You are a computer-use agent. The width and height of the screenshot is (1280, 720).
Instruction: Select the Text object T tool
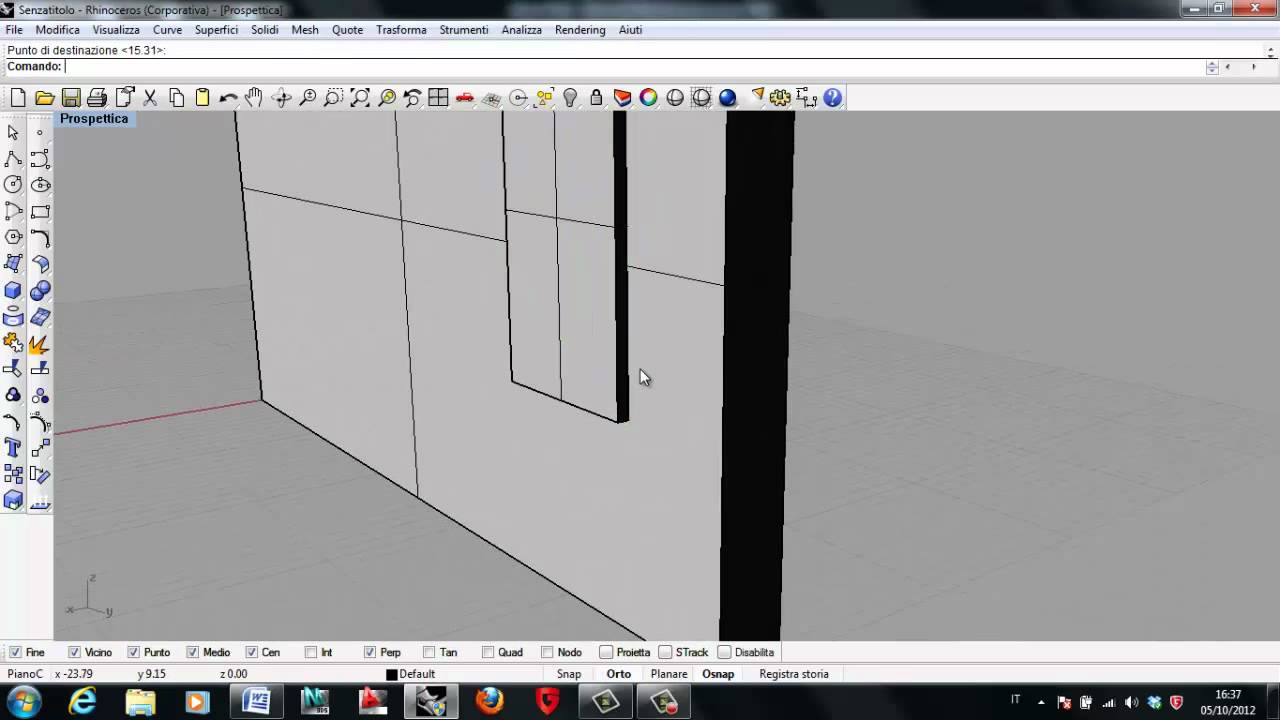(x=13, y=448)
